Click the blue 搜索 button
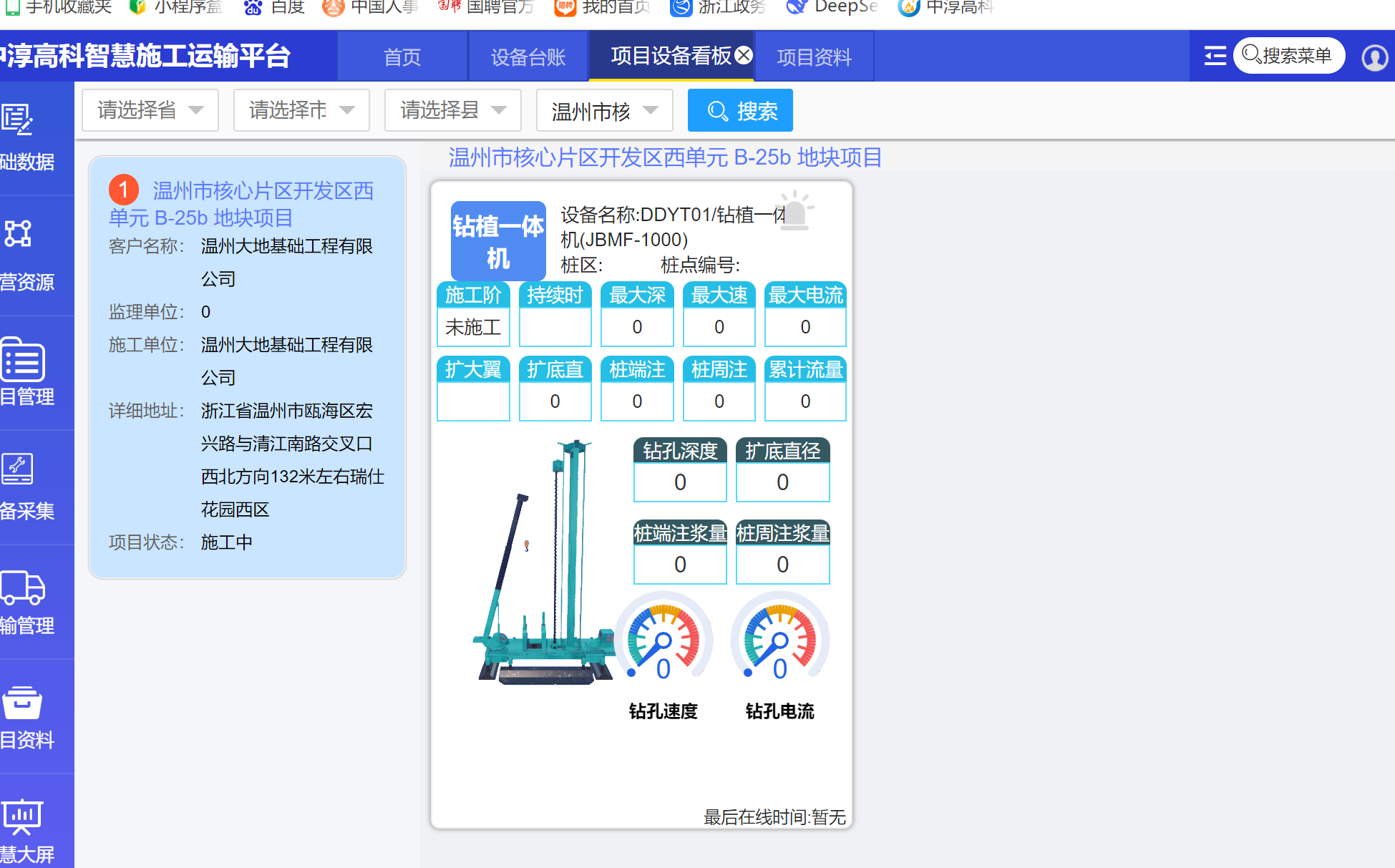This screenshot has height=868, width=1395. 740,111
